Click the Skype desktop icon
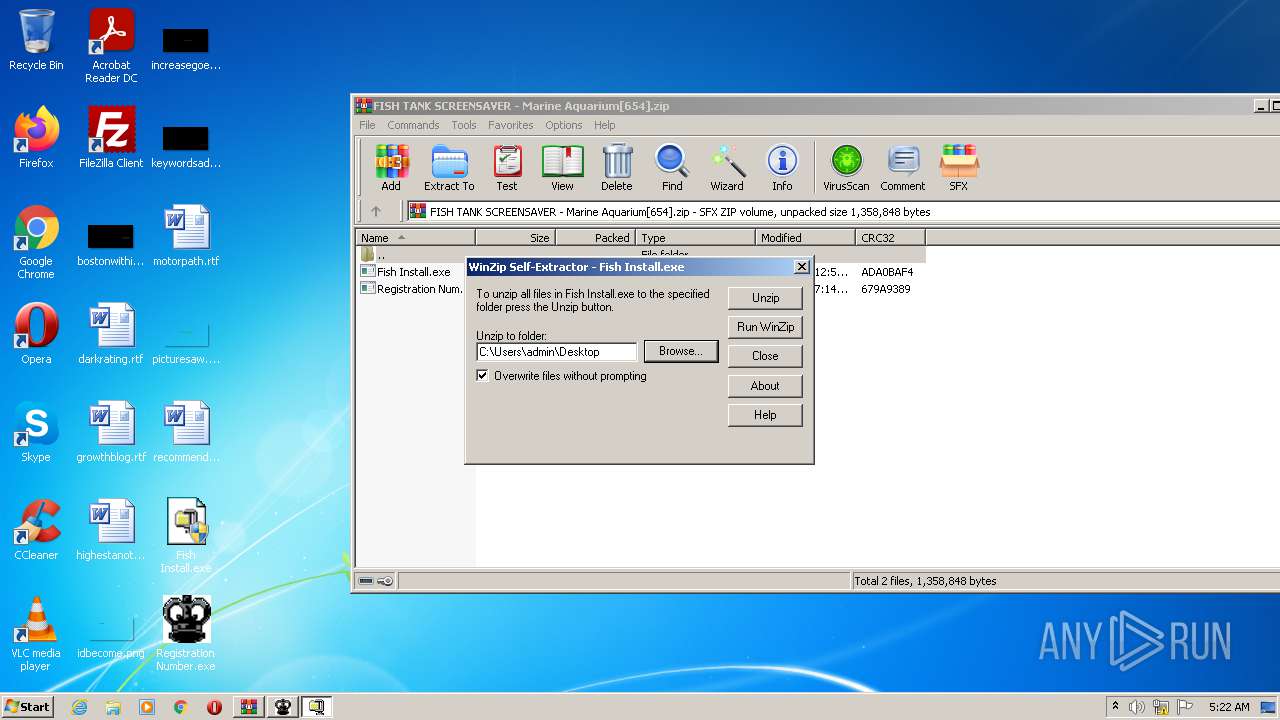 point(36,433)
